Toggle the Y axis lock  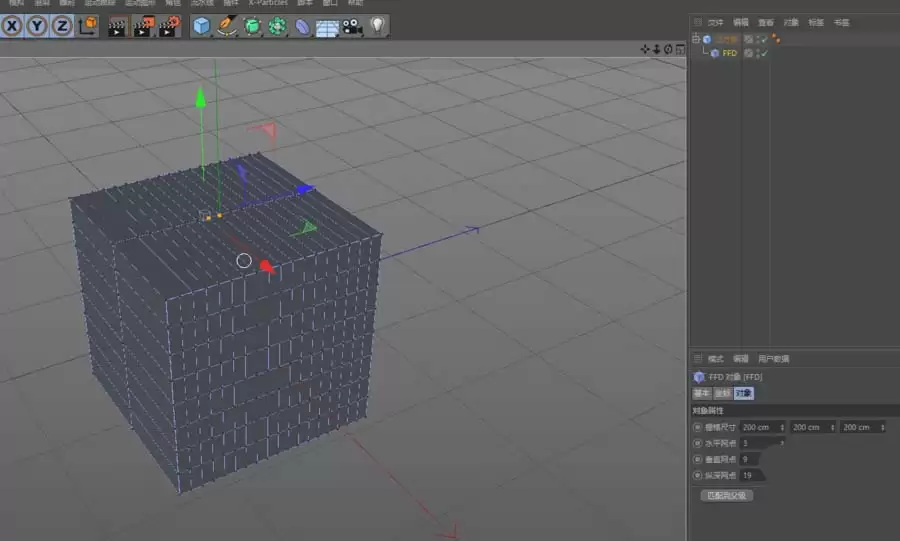(37, 26)
